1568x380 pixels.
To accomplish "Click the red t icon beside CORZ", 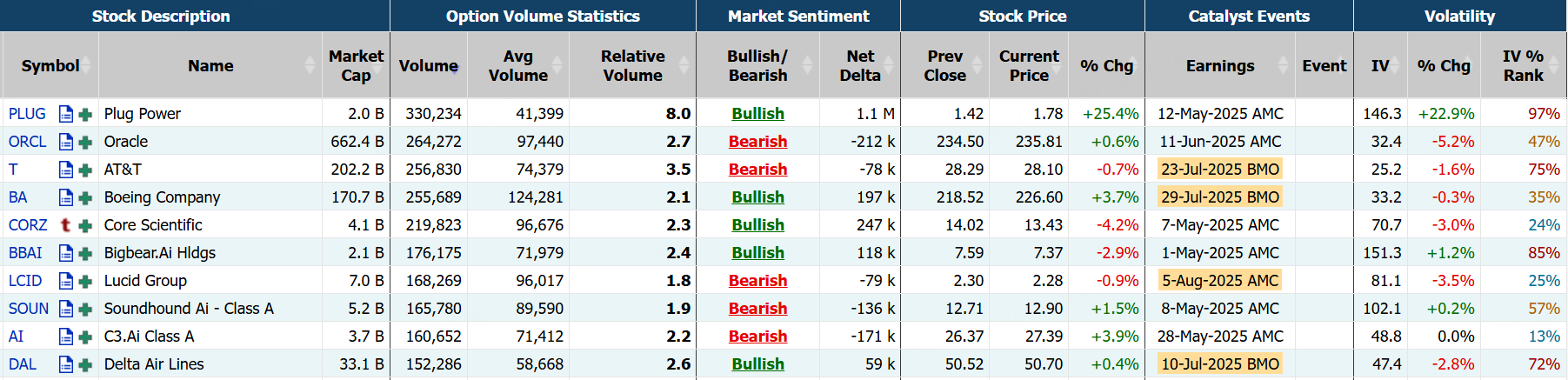I will [x=66, y=225].
